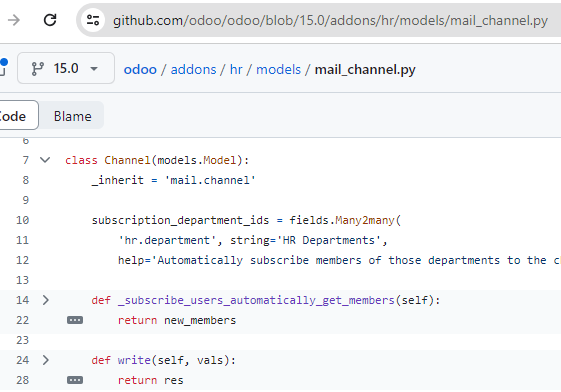Click the fields.Many2many( call text
The image size is (561, 392).
pyautogui.click(x=345, y=220)
